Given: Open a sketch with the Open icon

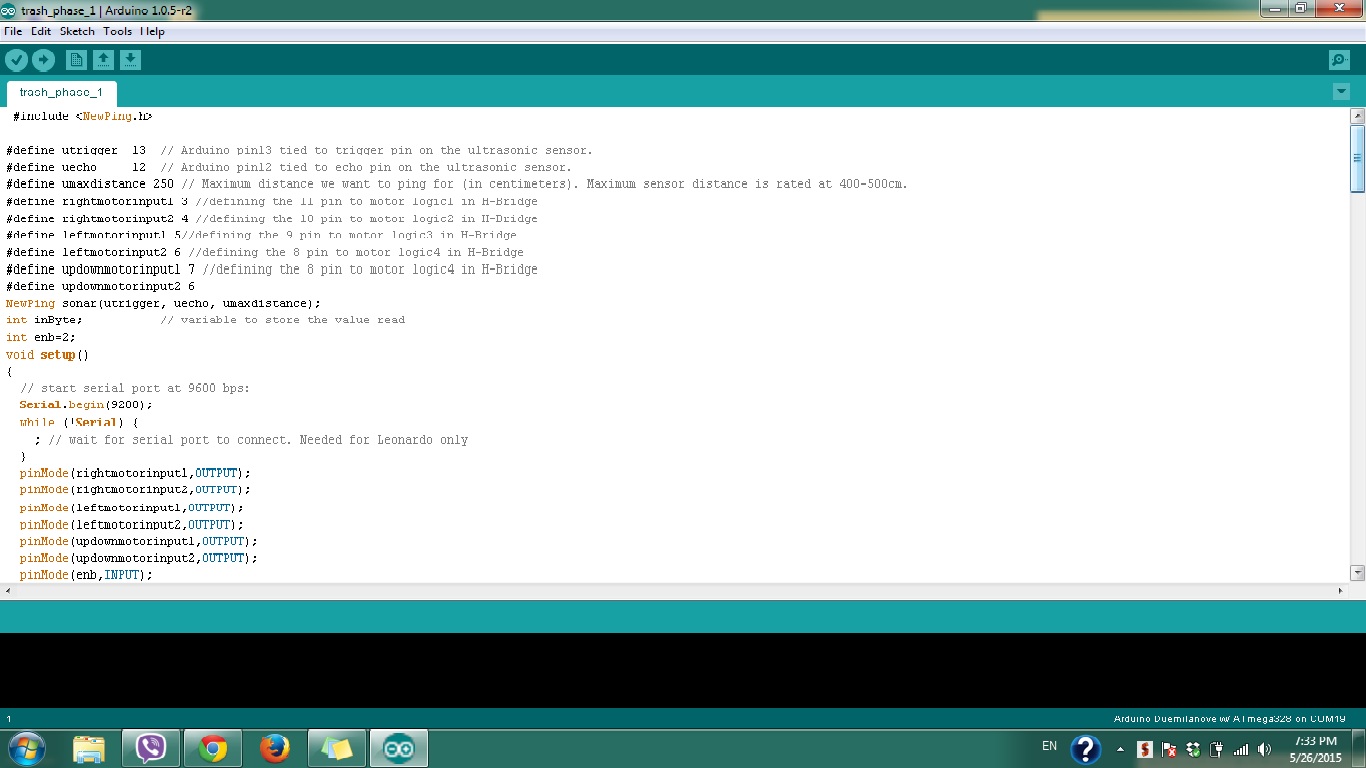Looking at the screenshot, I should pos(103,60).
